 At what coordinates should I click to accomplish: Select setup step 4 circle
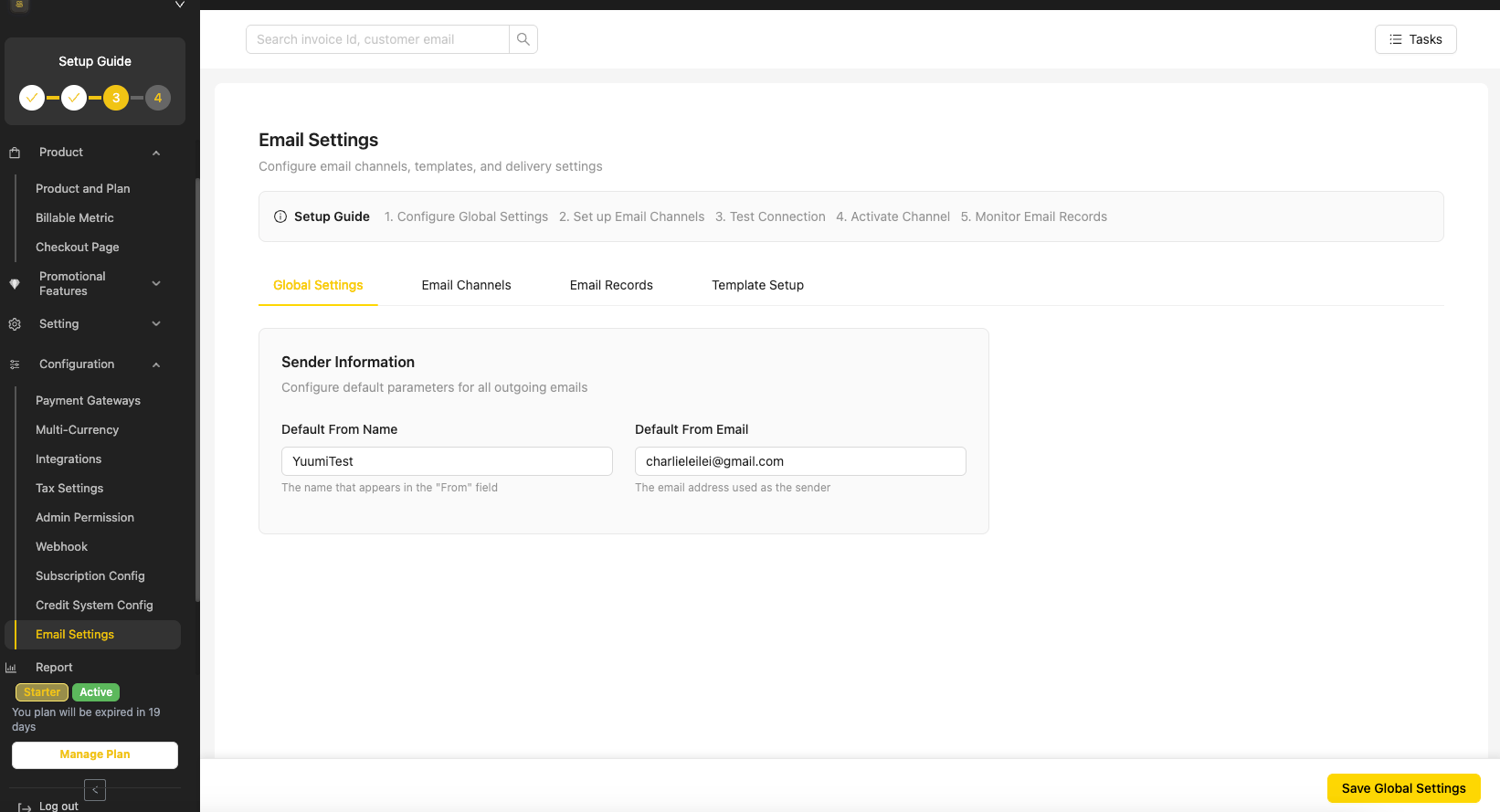158,98
